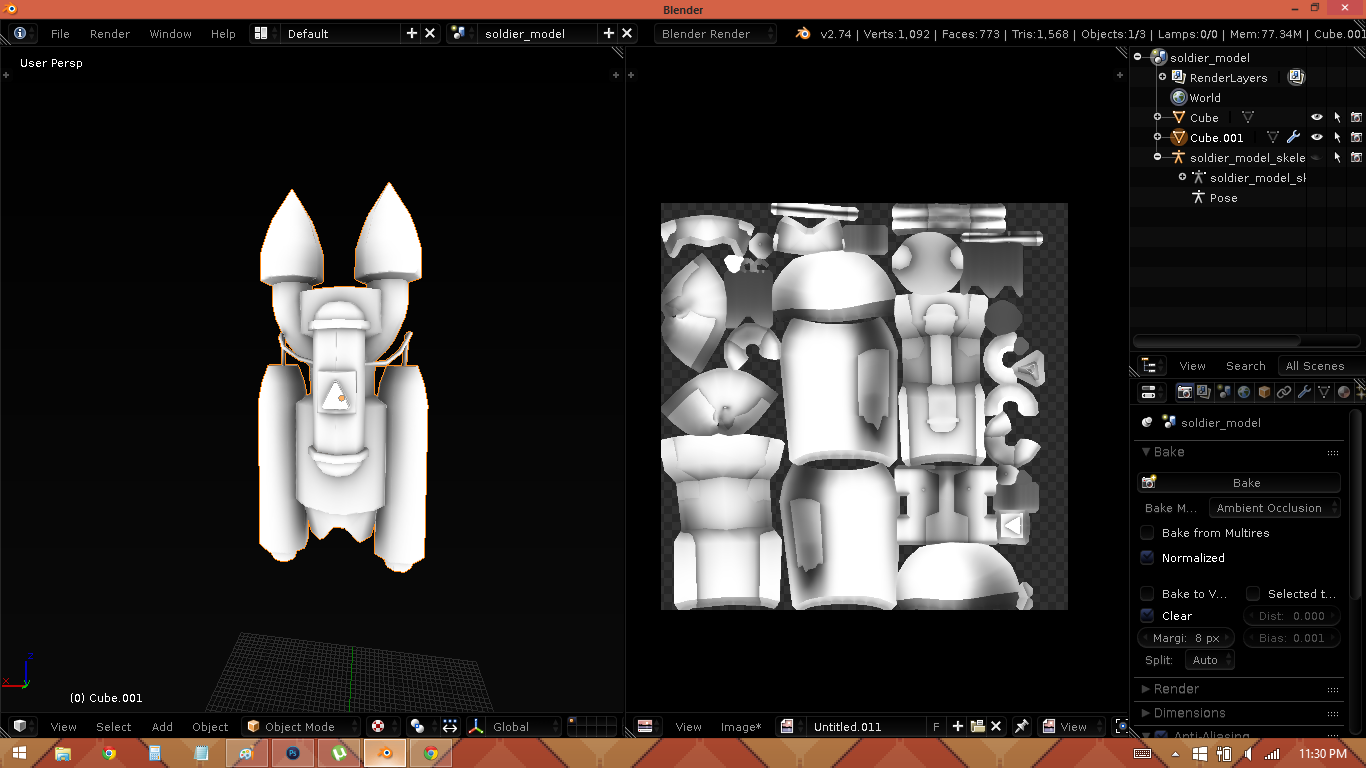Click the F fake user button
The width and height of the screenshot is (1366, 768).
pyautogui.click(x=936, y=727)
